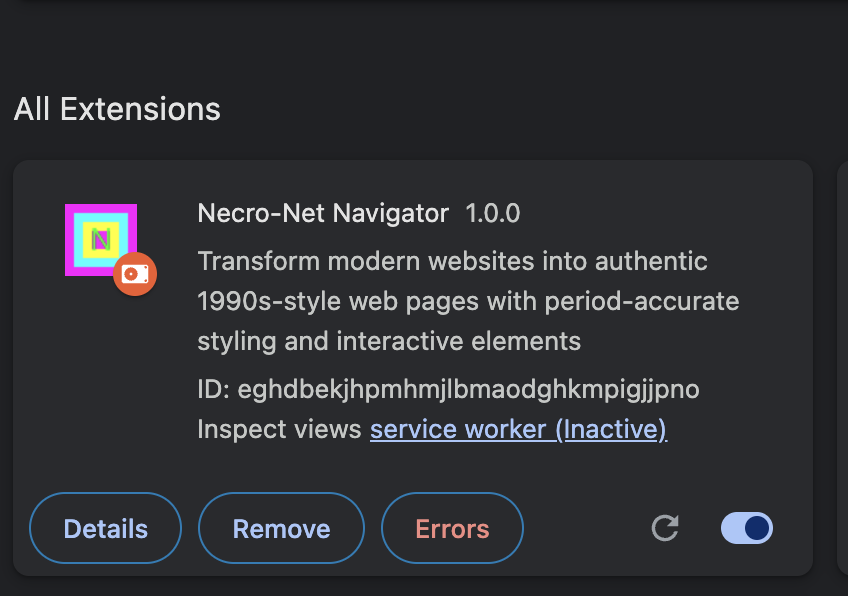The width and height of the screenshot is (848, 596).
Task: Disable the Necro-Net Navigator extension toggle
Action: click(746, 528)
